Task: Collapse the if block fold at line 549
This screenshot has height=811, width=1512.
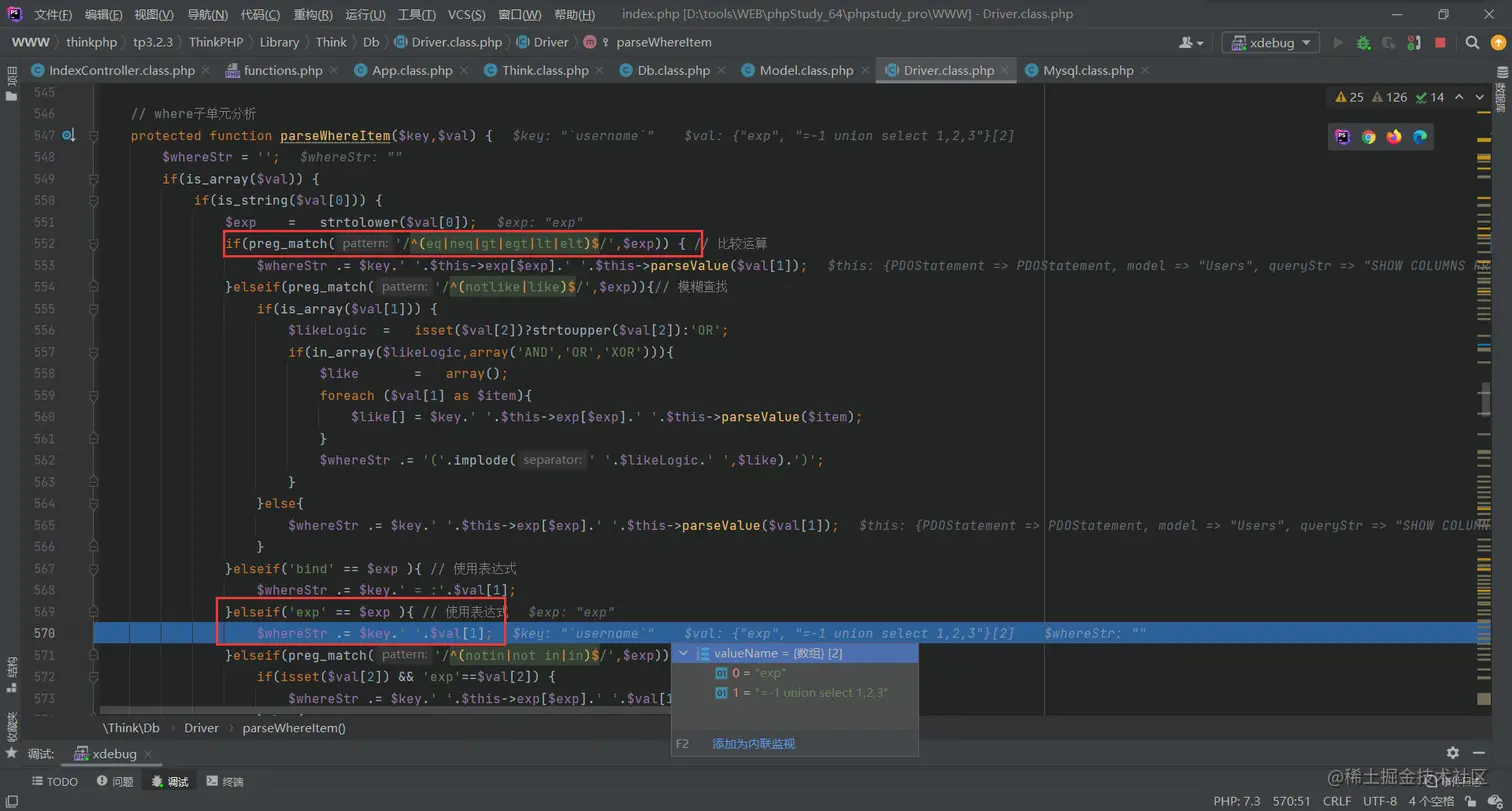Action: point(93,179)
